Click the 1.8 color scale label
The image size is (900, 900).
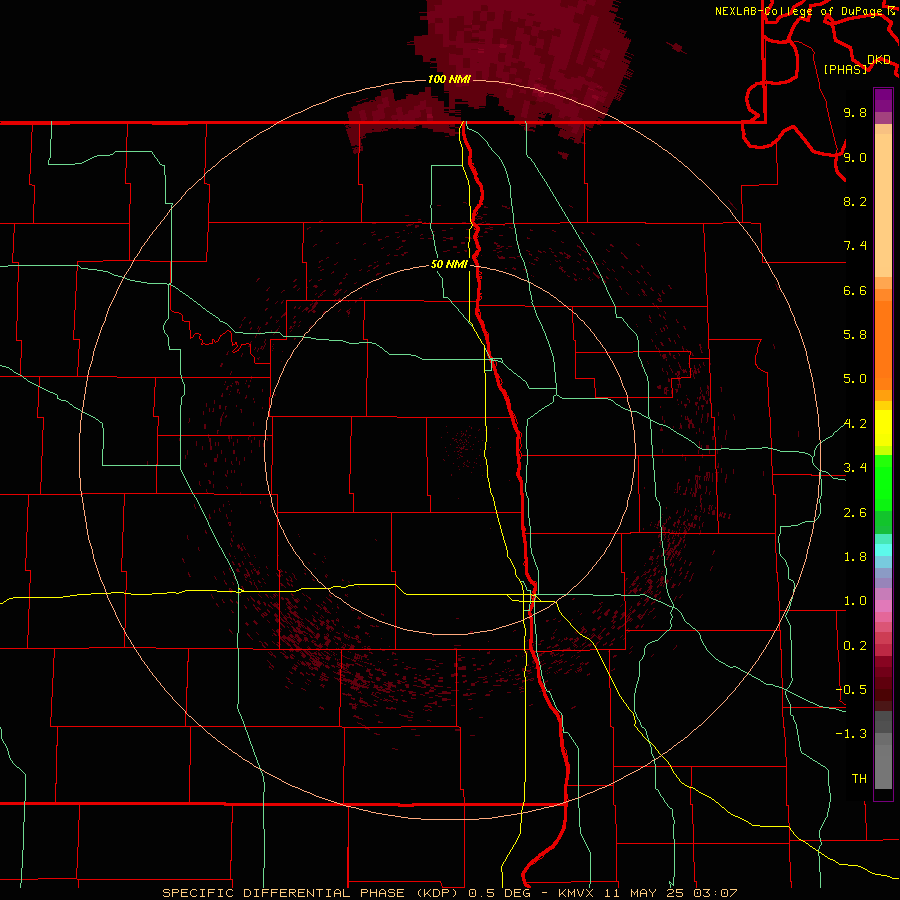click(855, 557)
